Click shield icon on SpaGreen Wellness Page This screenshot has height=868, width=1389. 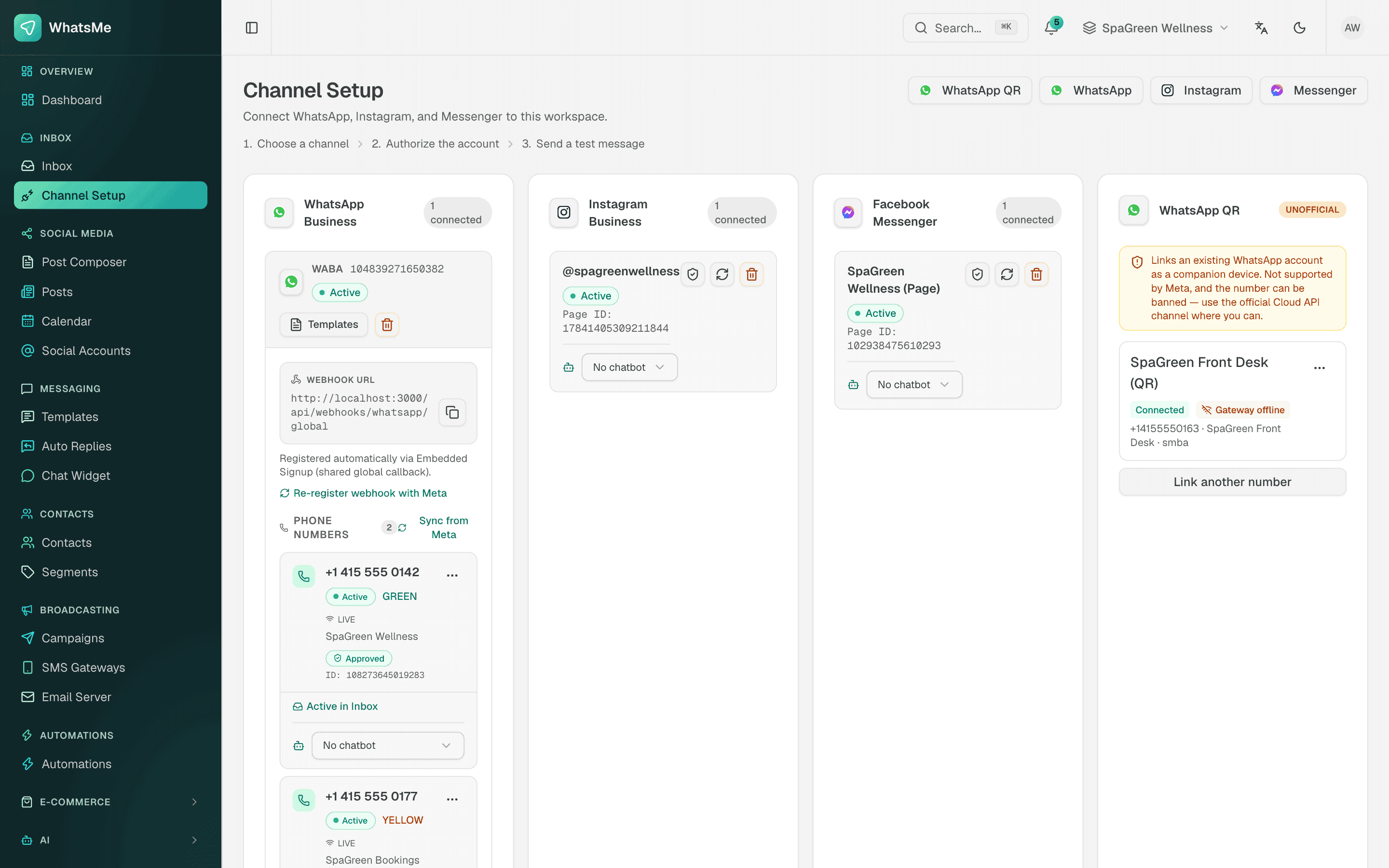(978, 274)
